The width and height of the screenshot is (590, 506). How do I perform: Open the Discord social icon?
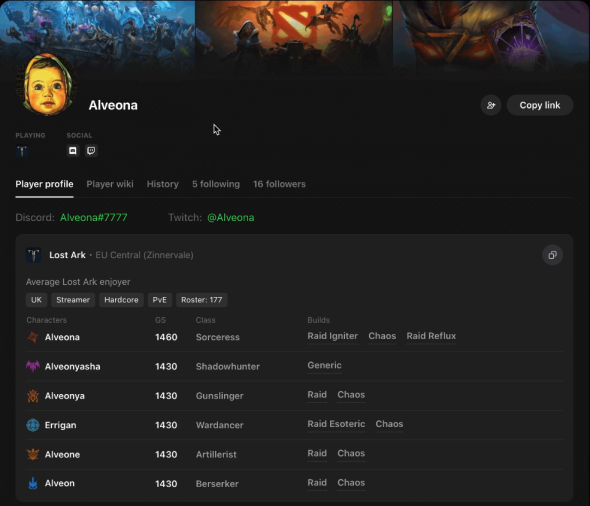click(x=73, y=151)
